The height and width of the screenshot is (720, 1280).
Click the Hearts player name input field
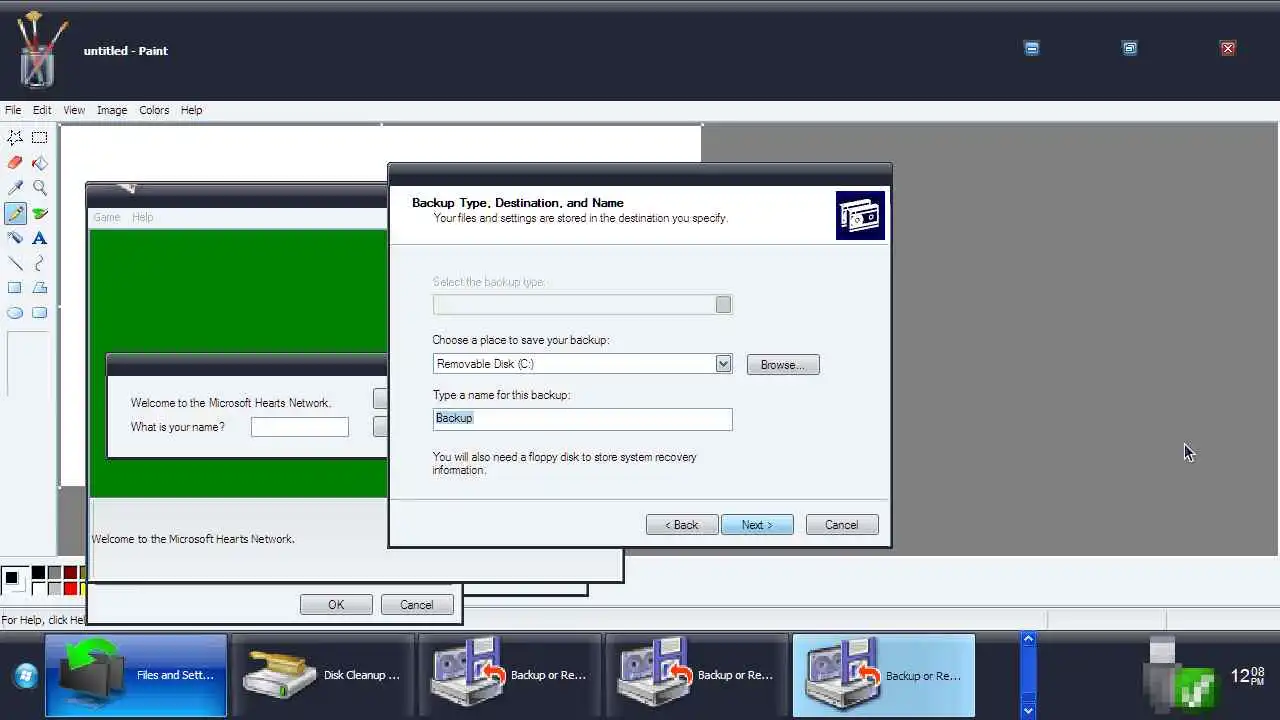[300, 427]
